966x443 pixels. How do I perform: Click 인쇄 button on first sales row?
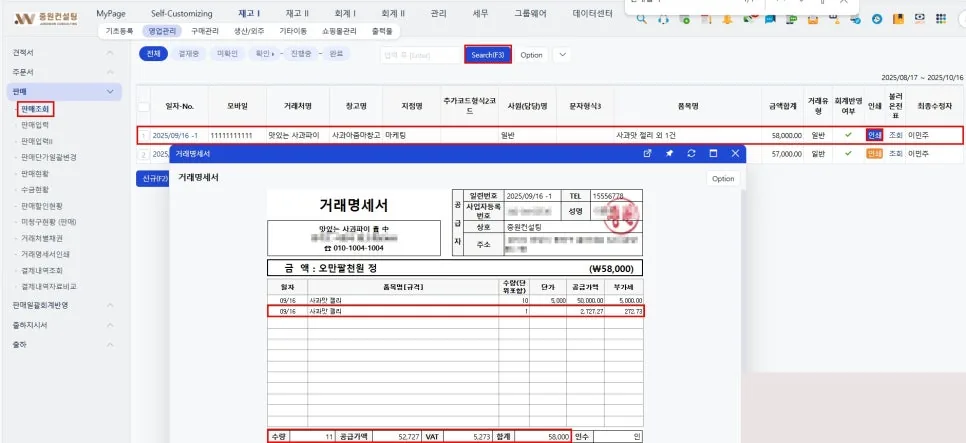tap(874, 136)
